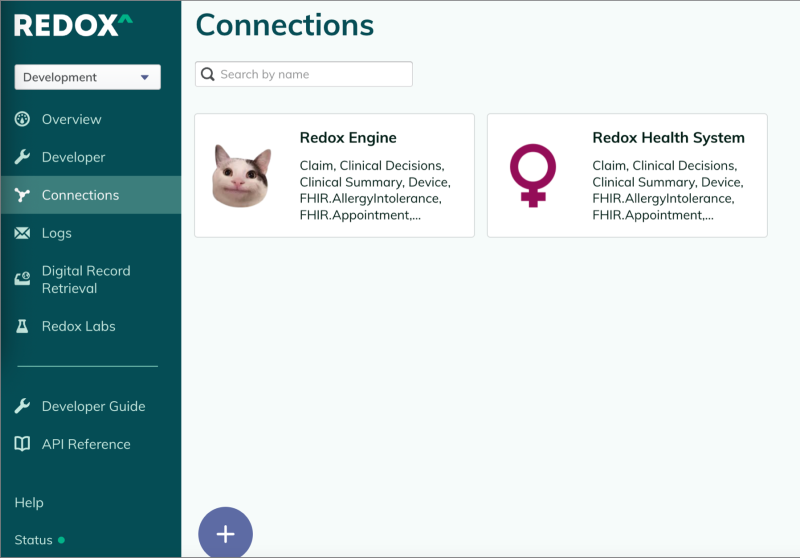Add a new connection with plus button
The width and height of the screenshot is (800, 558).
point(226,534)
